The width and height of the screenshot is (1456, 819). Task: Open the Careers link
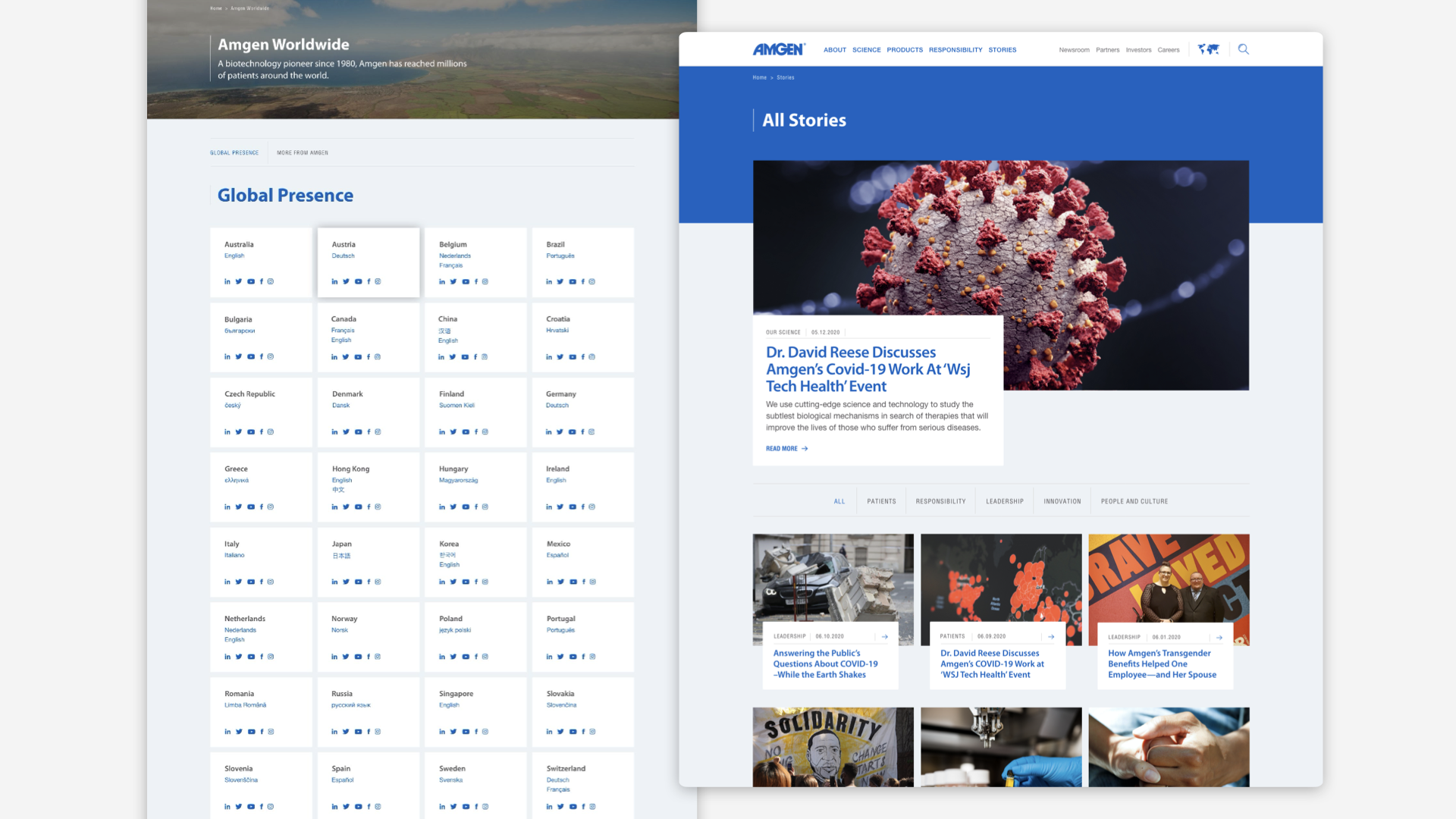[1168, 50]
